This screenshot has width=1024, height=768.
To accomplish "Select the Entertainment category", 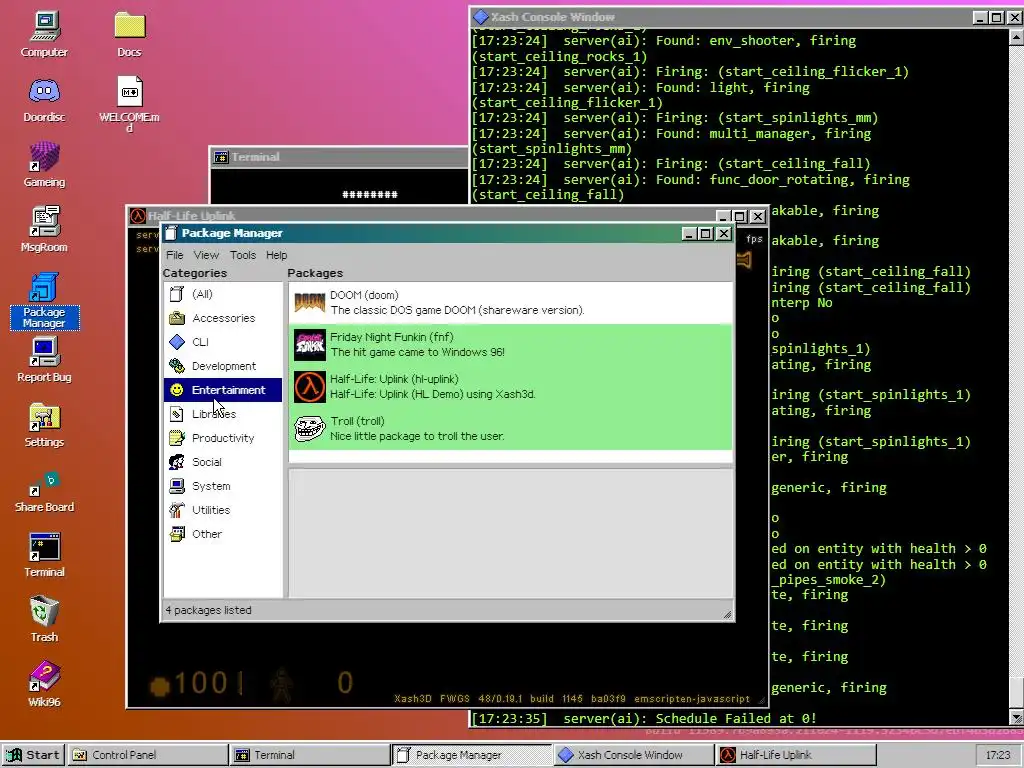I will tap(223, 390).
